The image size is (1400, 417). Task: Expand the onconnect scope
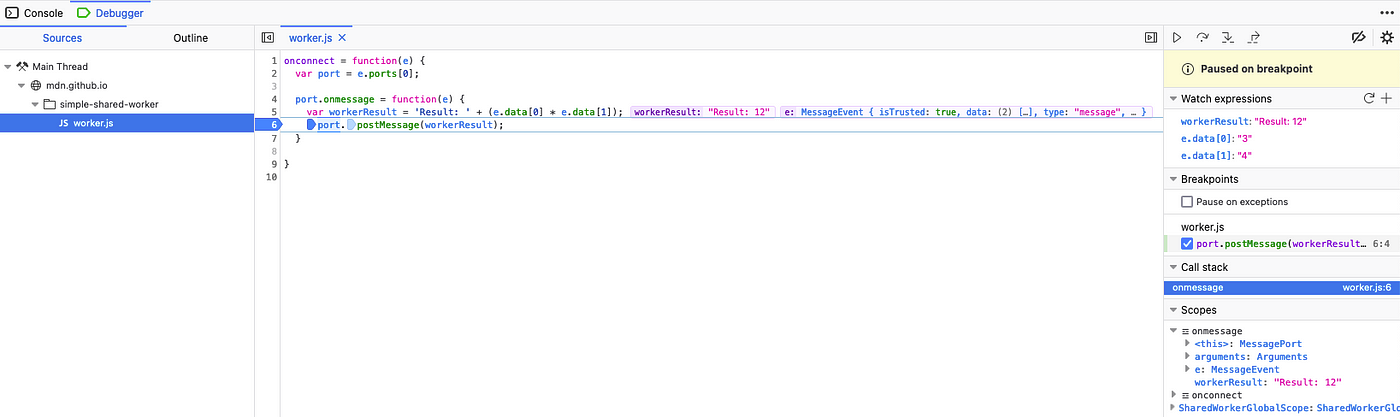pos(1174,396)
